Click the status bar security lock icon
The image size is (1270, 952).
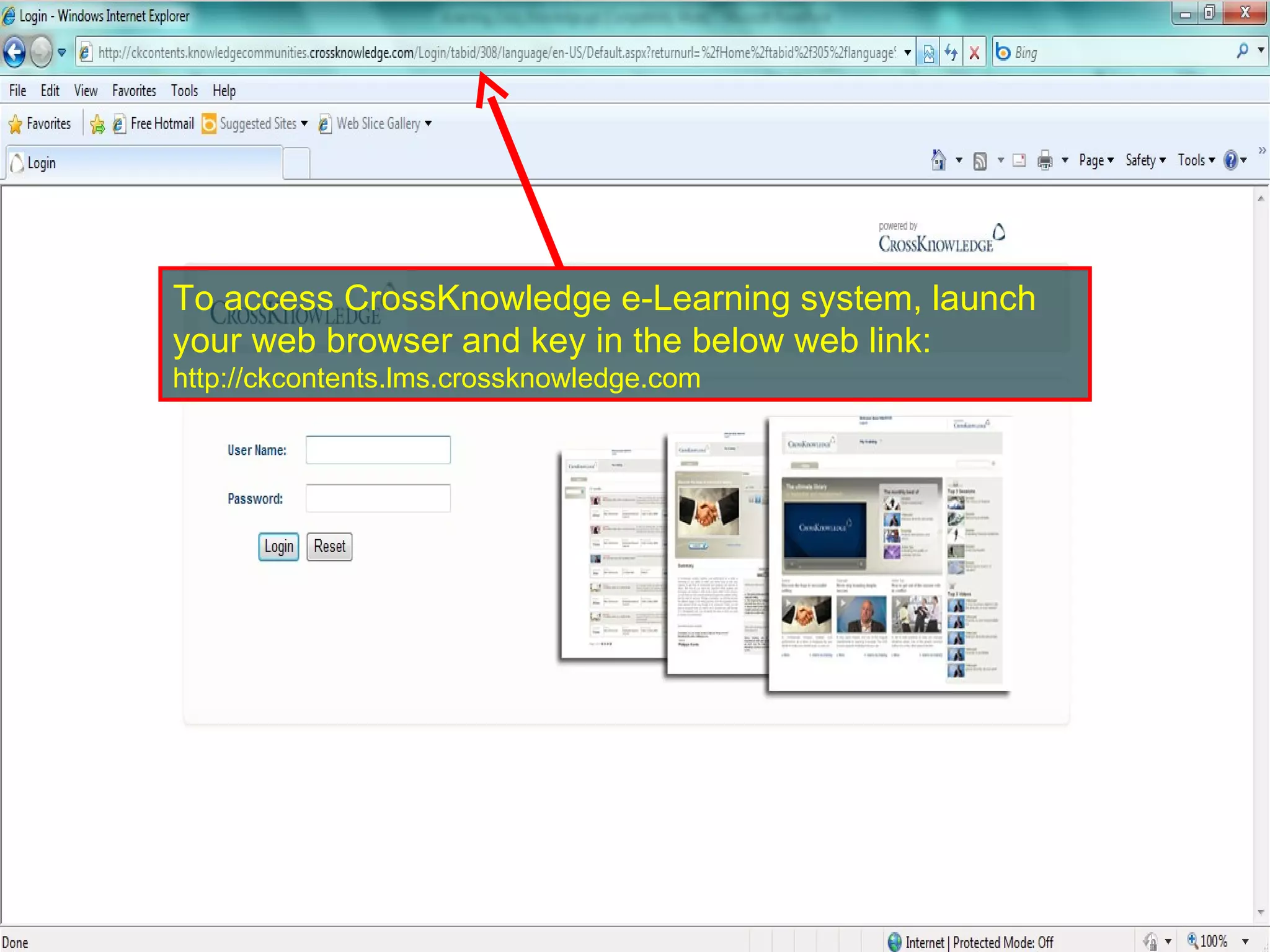point(1150,942)
